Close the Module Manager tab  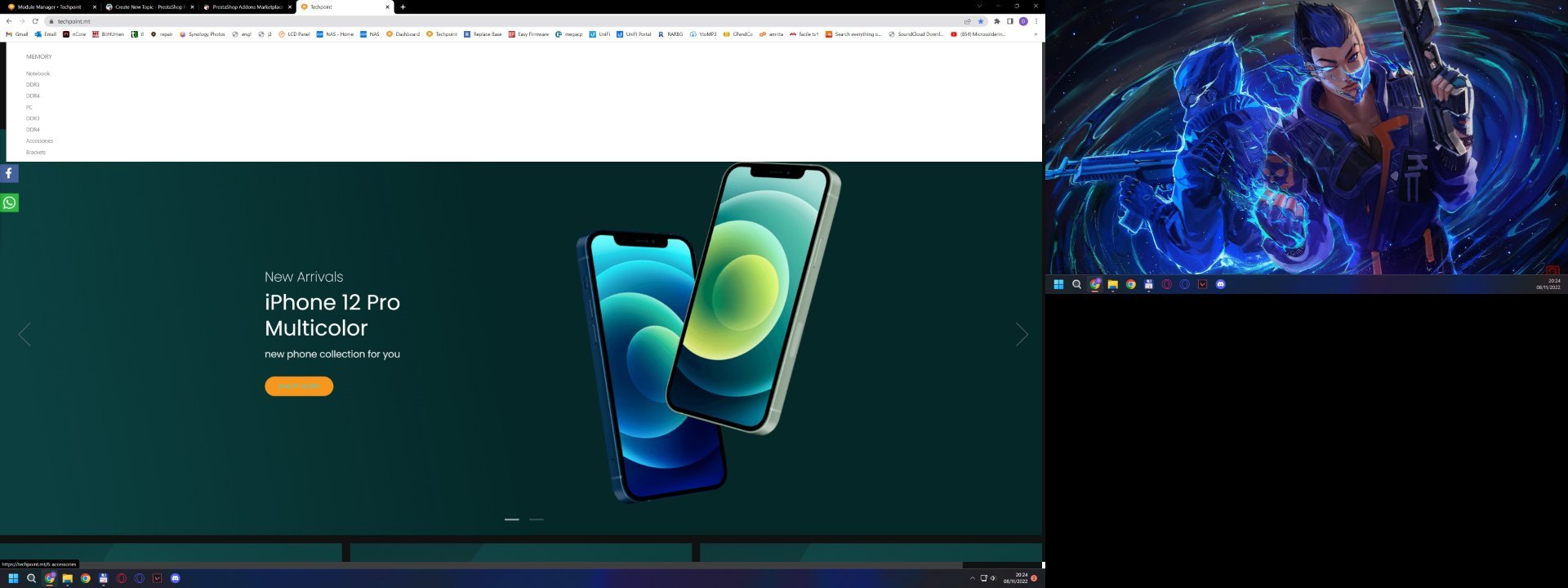pyautogui.click(x=94, y=7)
